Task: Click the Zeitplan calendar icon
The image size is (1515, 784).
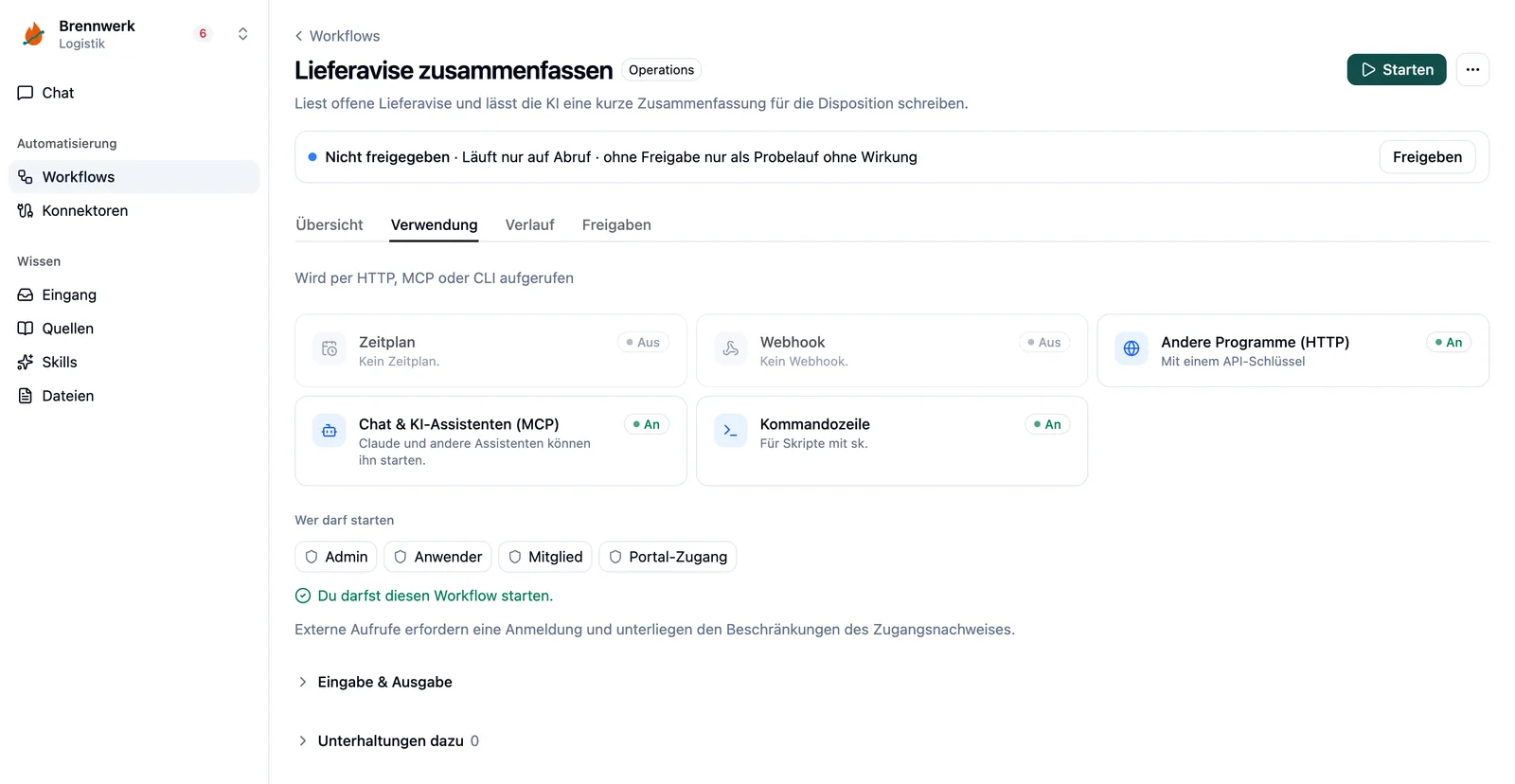Action: coord(330,348)
